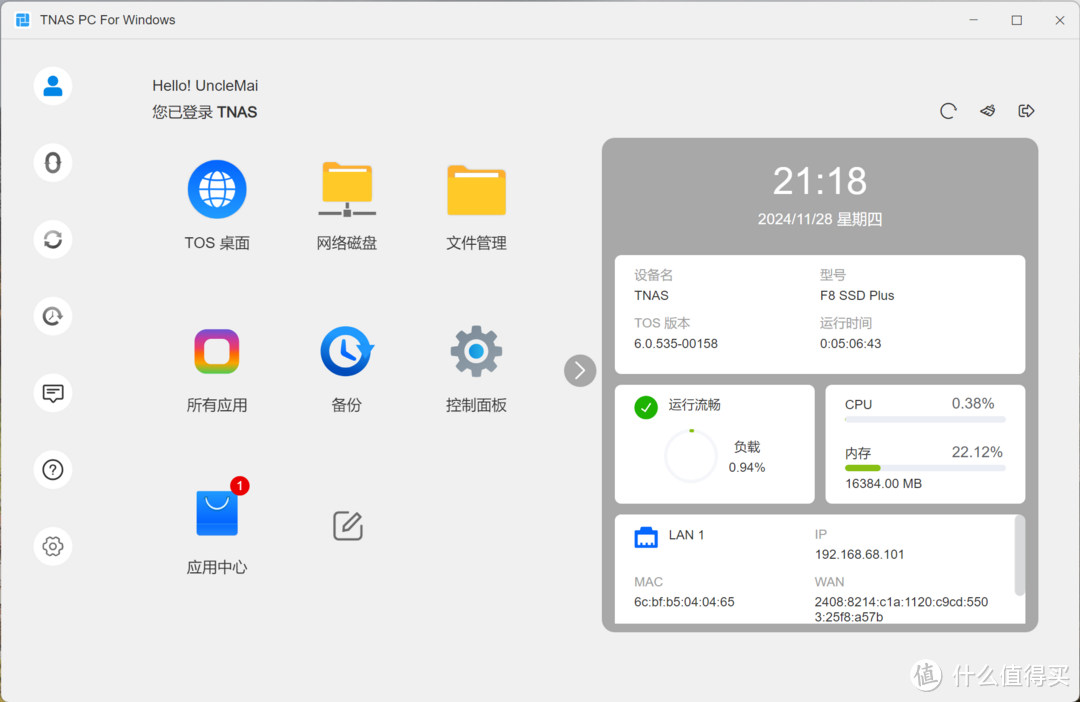Collapse the device info panel arrow
This screenshot has width=1080, height=702.
580,371
